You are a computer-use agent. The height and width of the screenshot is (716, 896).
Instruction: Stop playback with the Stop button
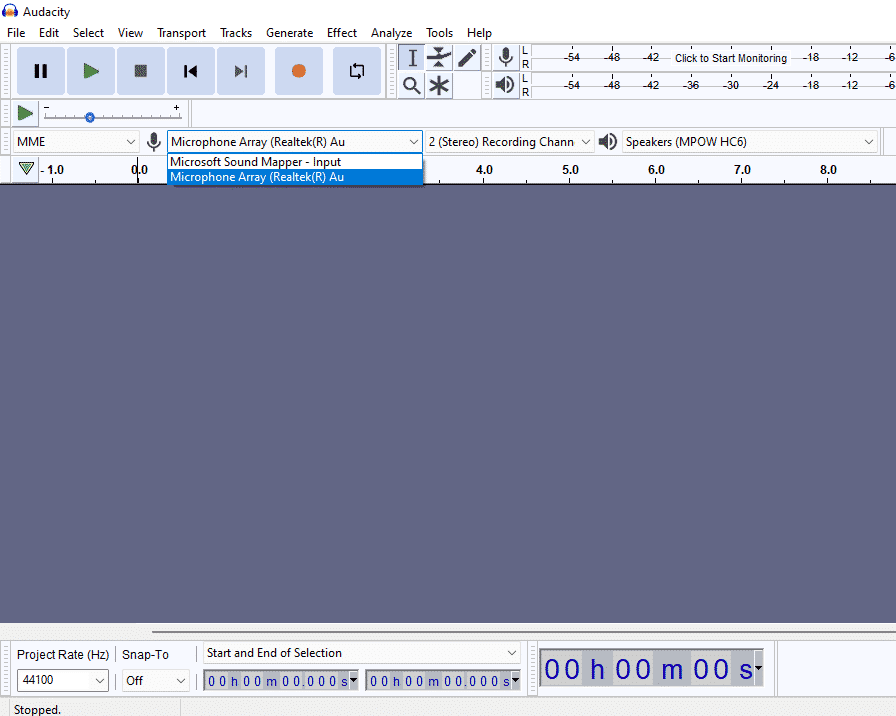point(141,71)
